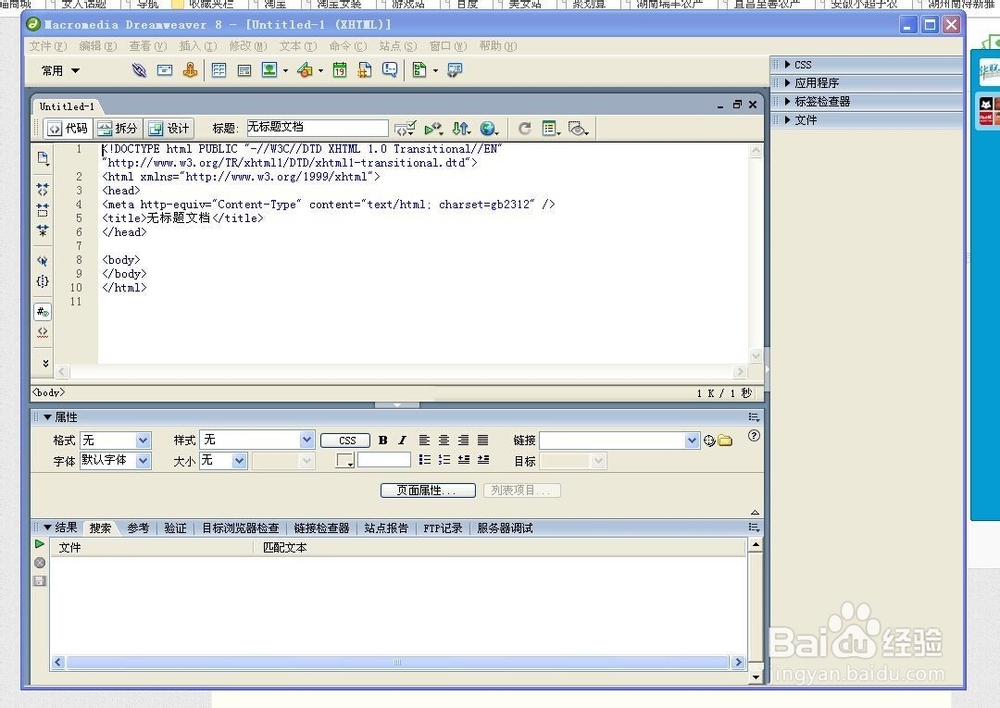
Task: Browse for link file folder icon
Action: pos(725,441)
